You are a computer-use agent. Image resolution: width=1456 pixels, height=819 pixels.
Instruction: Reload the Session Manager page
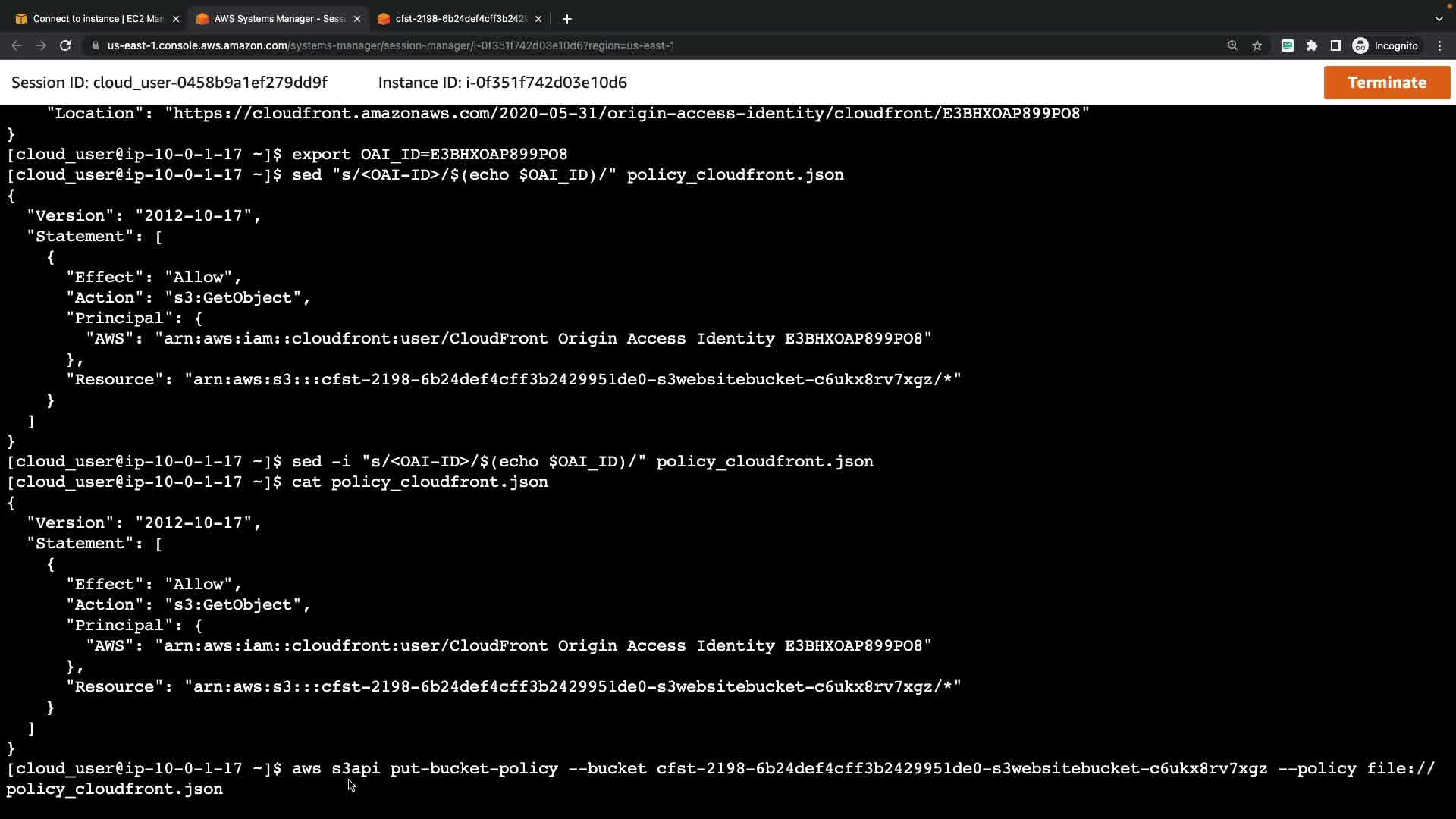(65, 45)
